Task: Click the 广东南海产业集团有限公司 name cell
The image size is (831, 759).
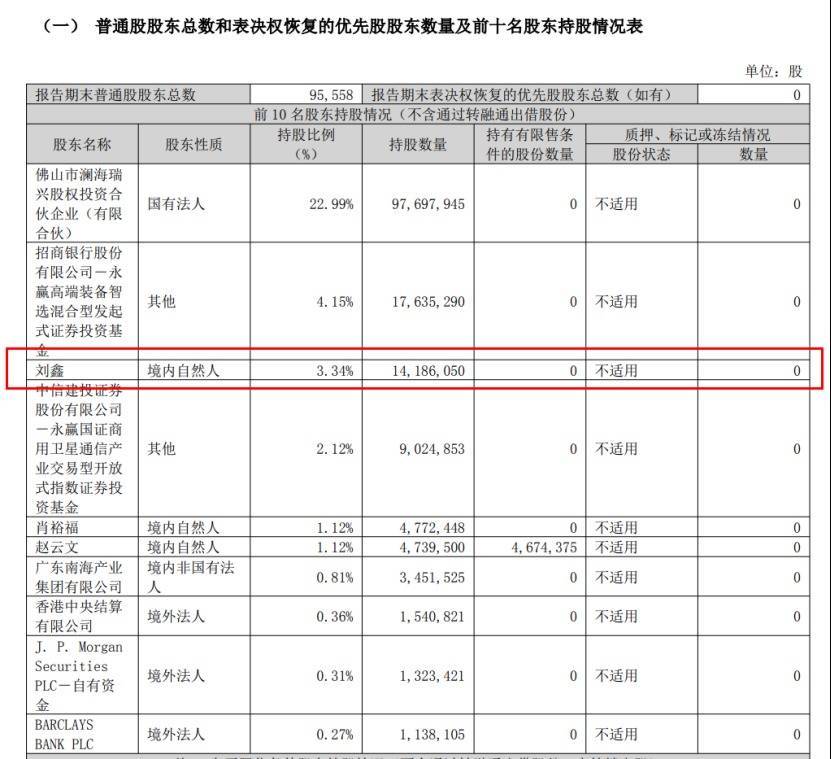Action: [x=82, y=577]
